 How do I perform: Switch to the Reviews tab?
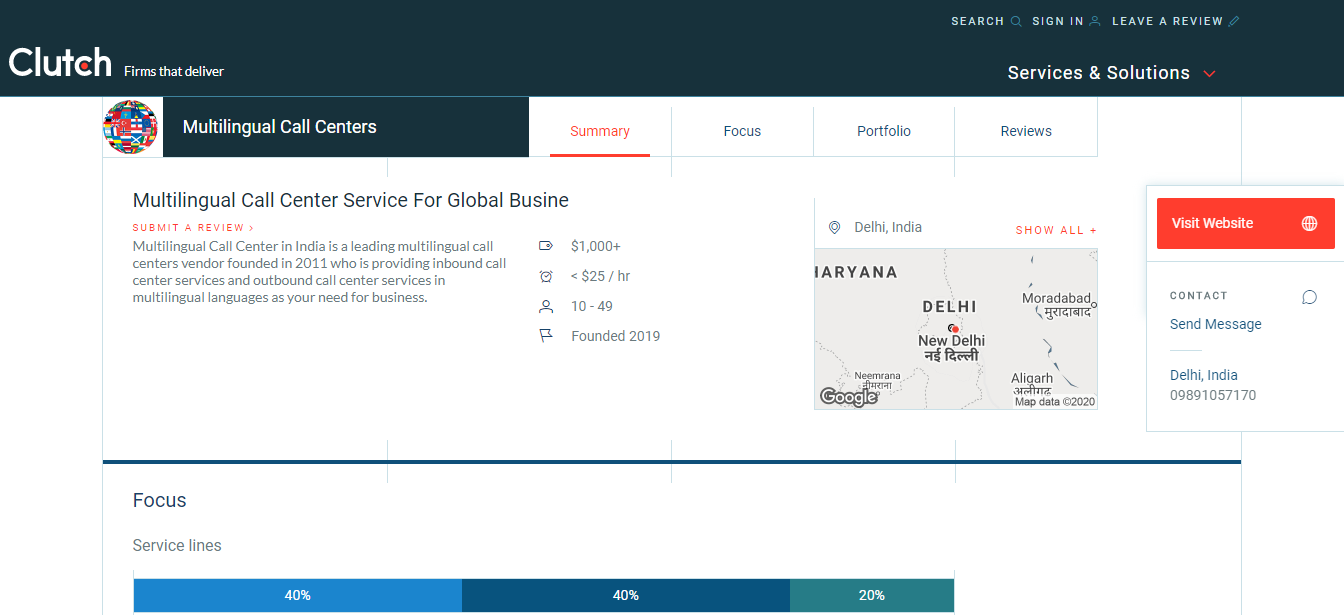click(1026, 131)
